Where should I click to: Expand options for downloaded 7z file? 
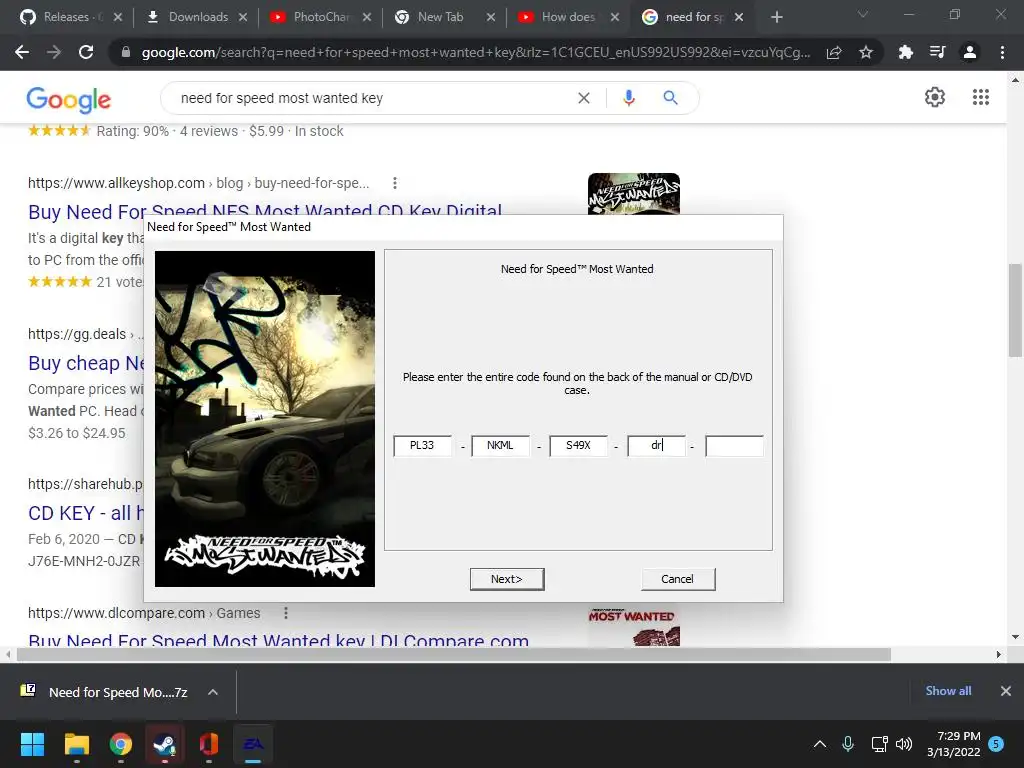coord(213,692)
